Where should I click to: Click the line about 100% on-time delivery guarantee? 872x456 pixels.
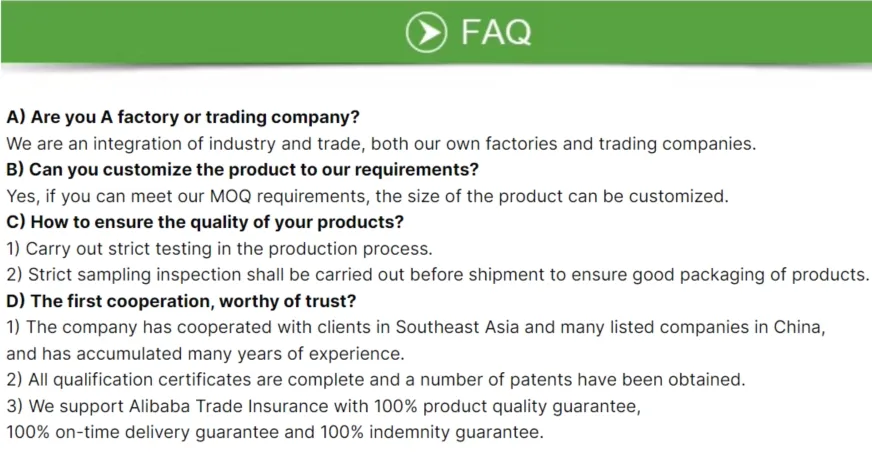click(274, 432)
